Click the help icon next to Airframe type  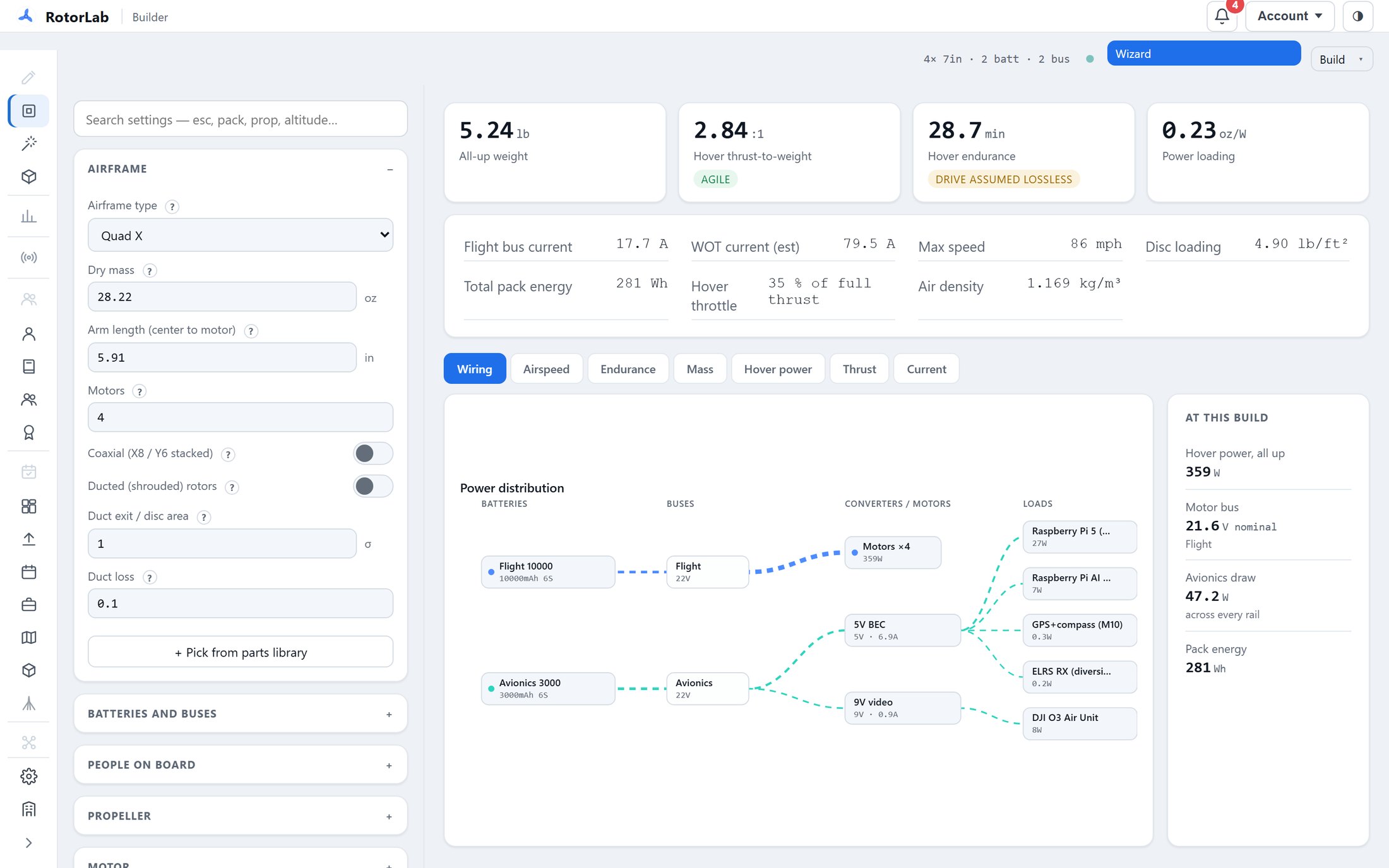coord(172,206)
